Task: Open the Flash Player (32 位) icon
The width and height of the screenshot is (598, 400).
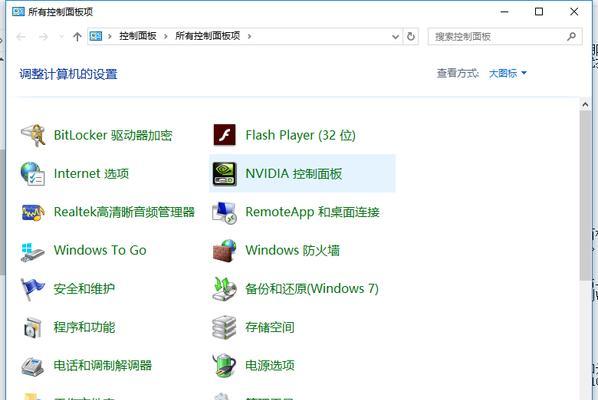Action: point(224,135)
